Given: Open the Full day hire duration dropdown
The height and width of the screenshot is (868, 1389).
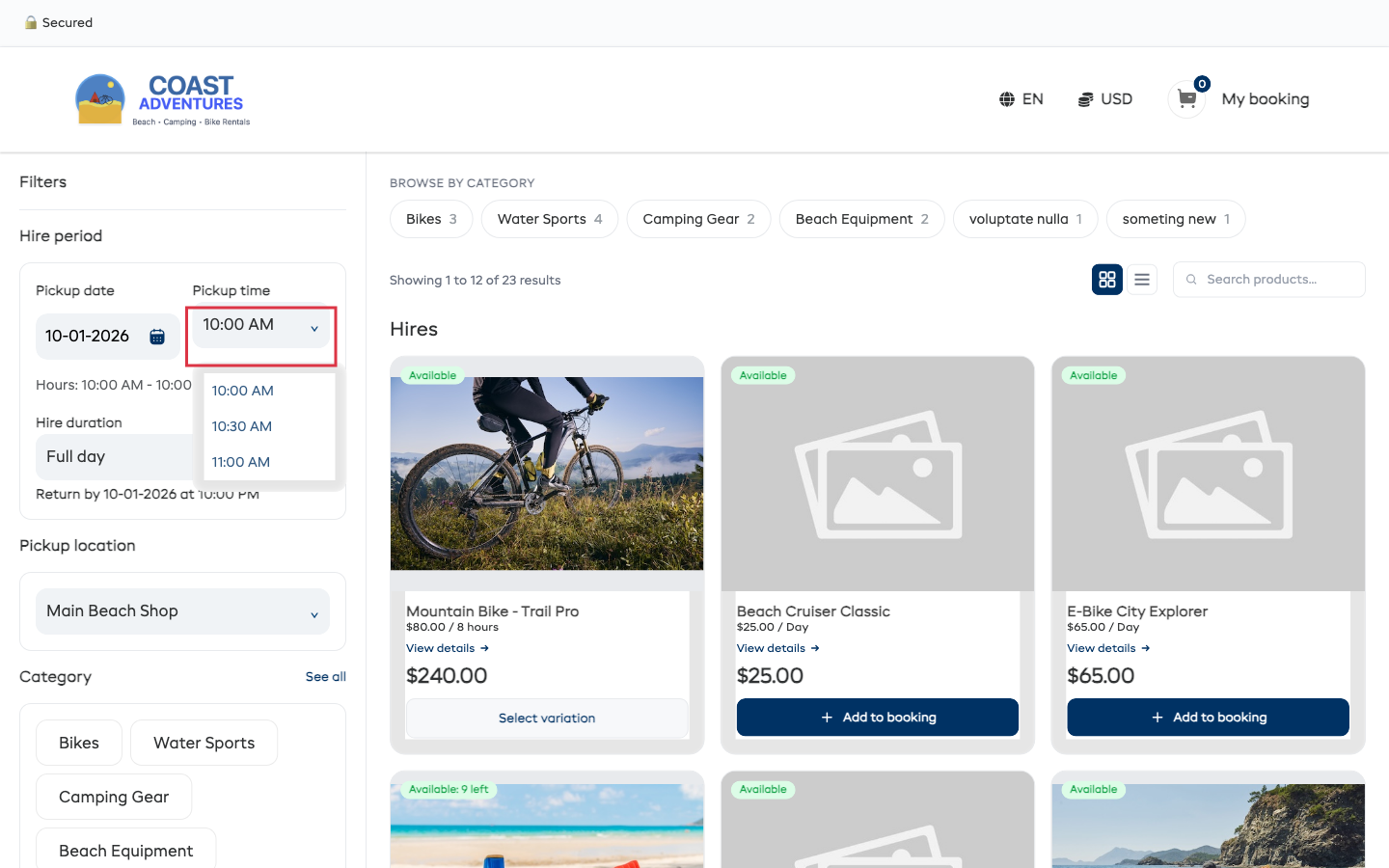Looking at the screenshot, I should point(116,457).
